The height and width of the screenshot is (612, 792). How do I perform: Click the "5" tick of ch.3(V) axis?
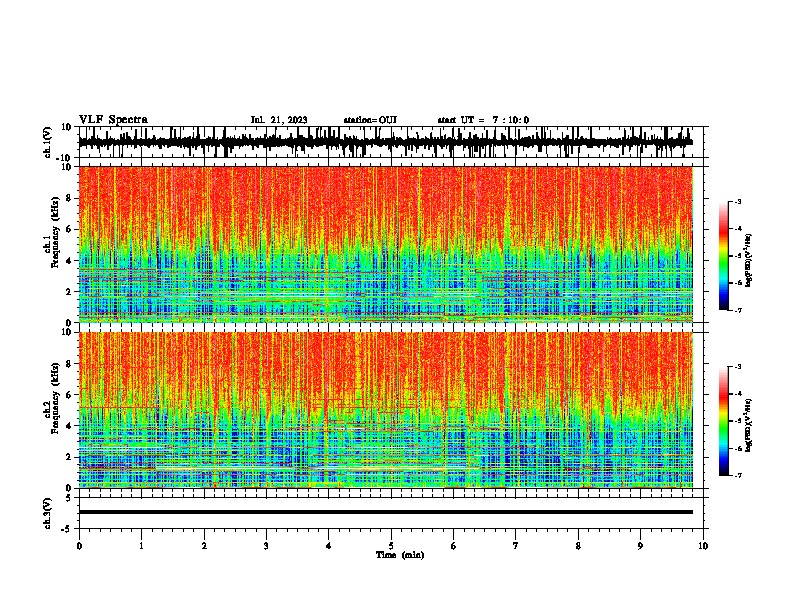coord(69,498)
